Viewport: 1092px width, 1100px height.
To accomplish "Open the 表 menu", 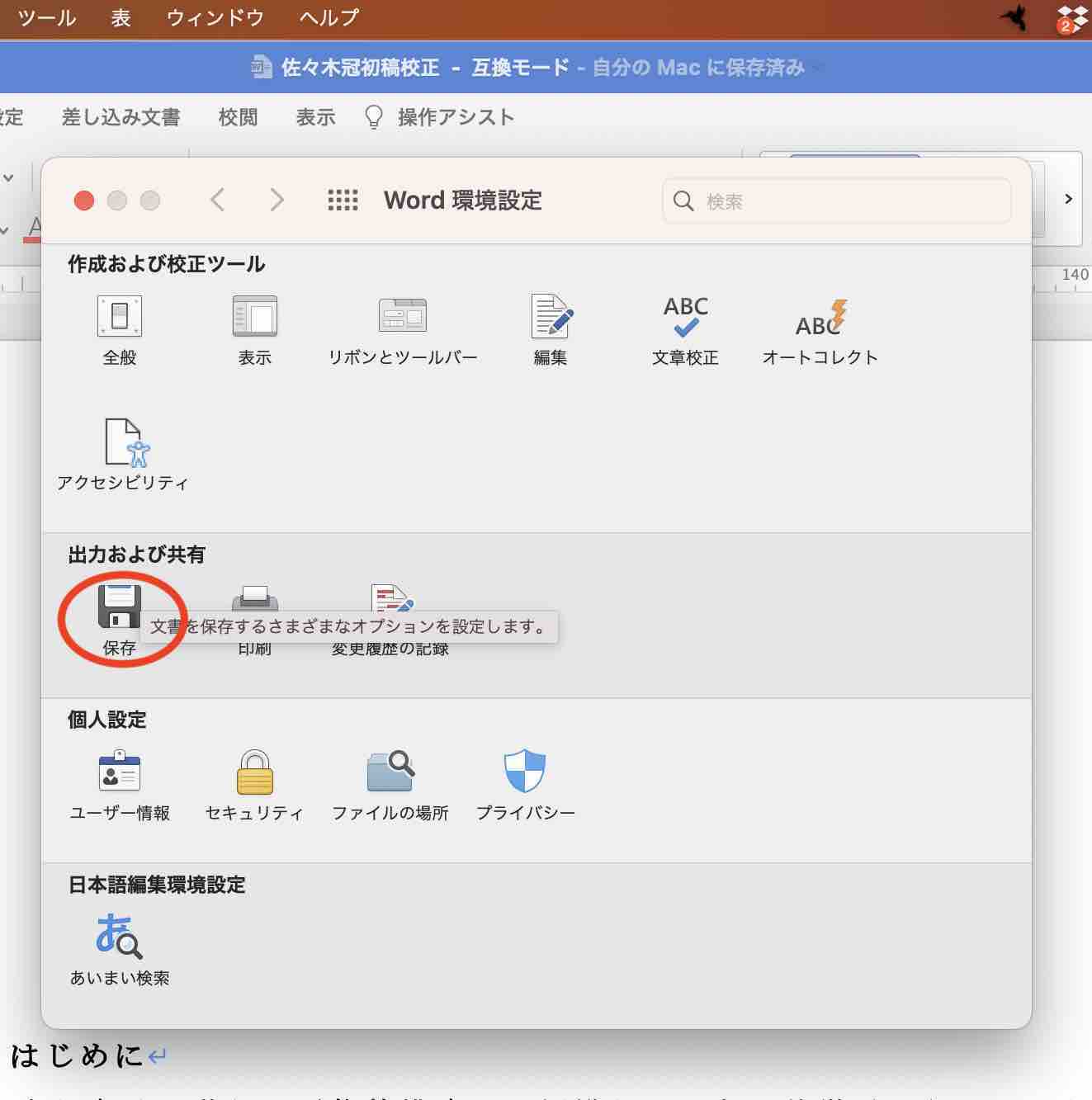I will [x=121, y=17].
